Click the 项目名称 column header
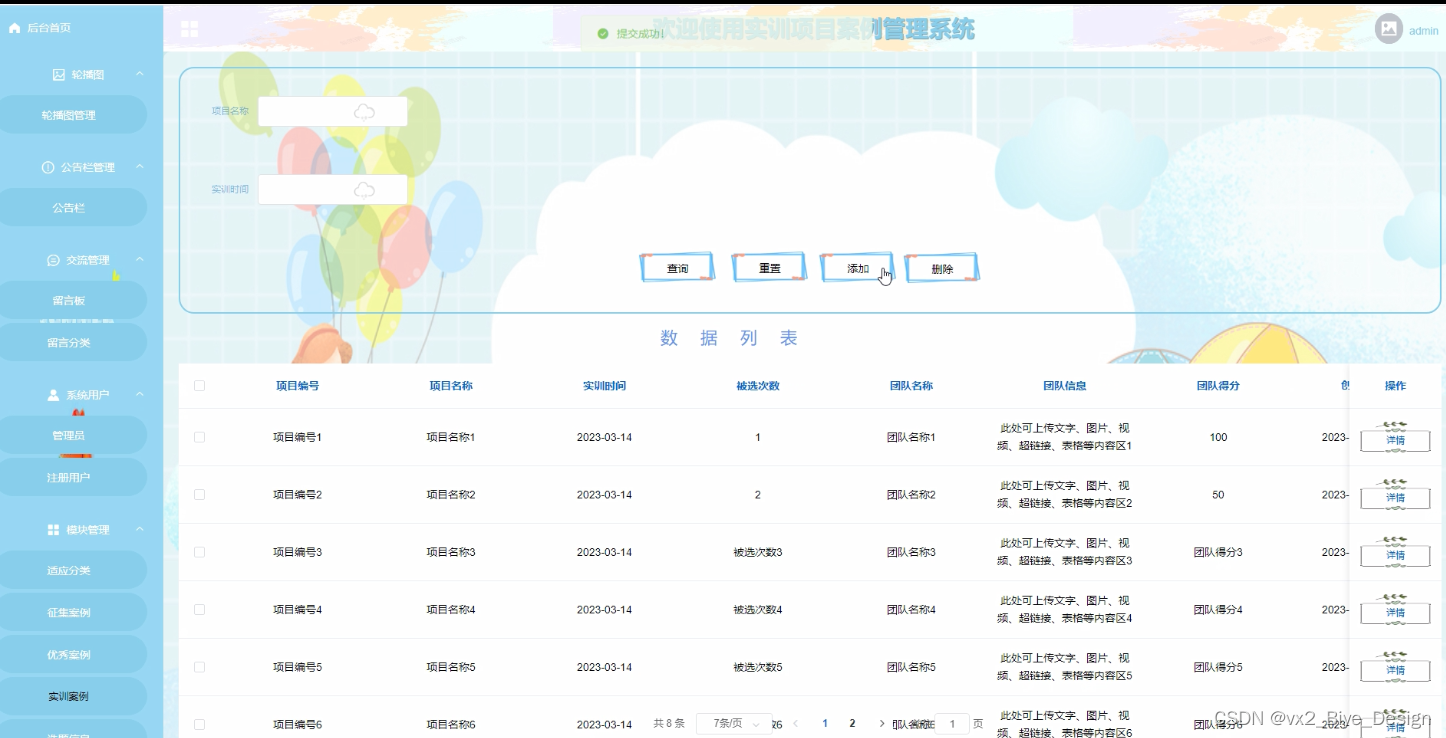 [x=451, y=385]
